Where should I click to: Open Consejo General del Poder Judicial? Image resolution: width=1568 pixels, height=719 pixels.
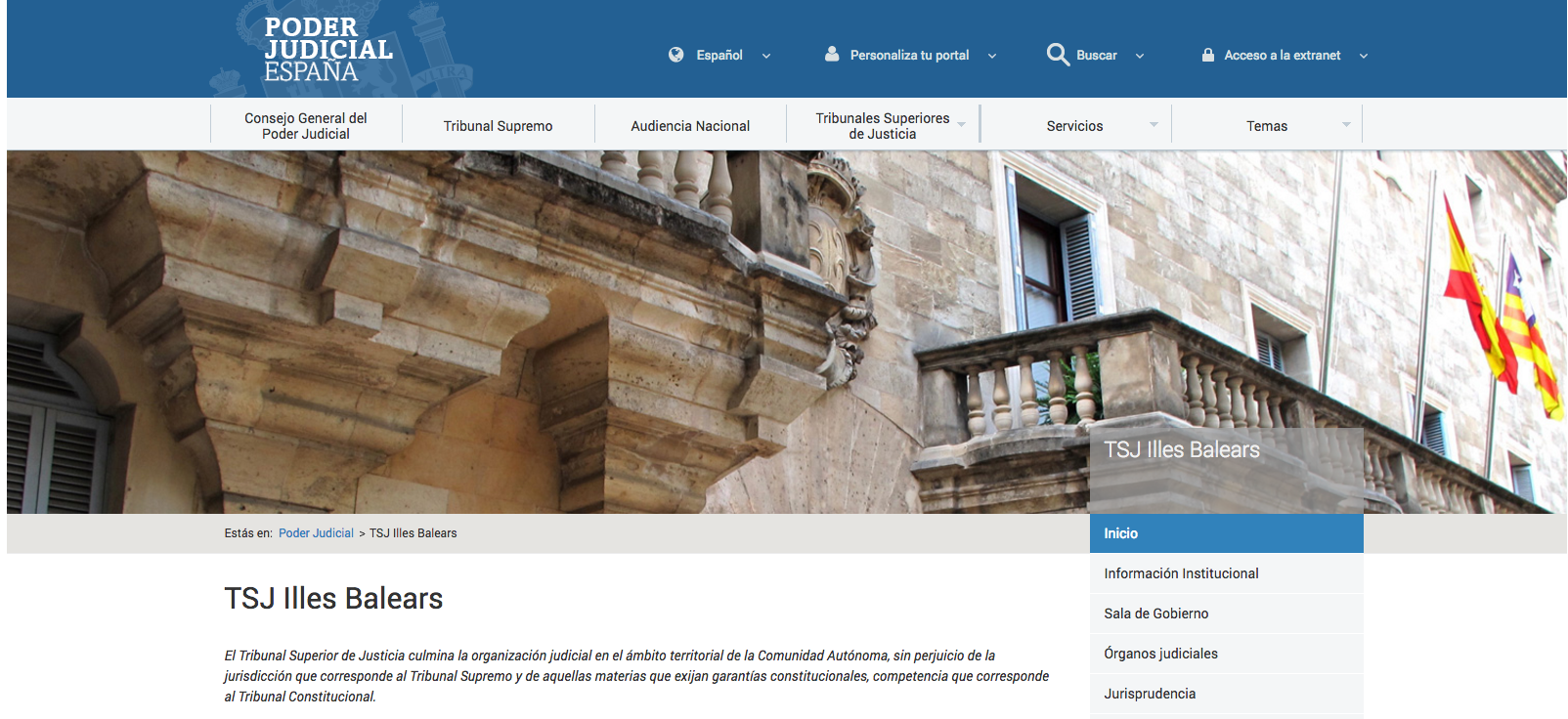306,125
